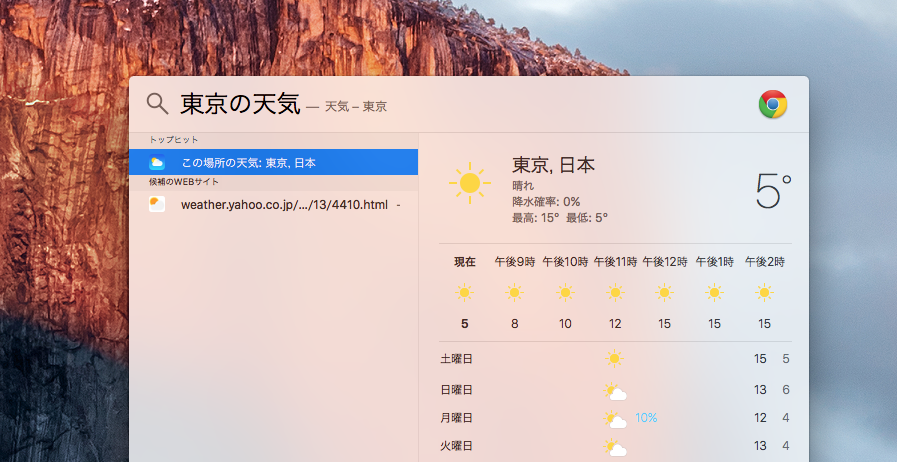Click the 天気 – 東京 completion hint
The width and height of the screenshot is (897, 462).
pos(356,106)
